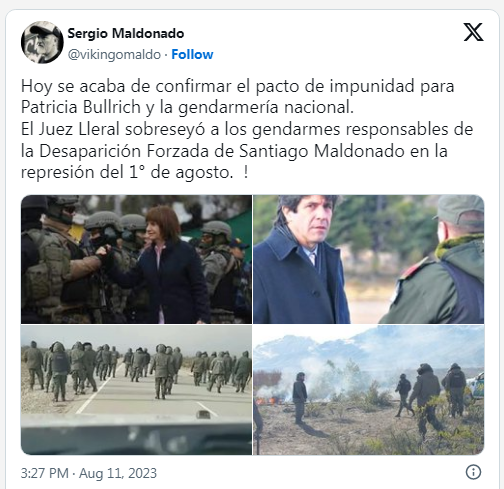Open the Sergio Maldonado display name

pos(126,33)
